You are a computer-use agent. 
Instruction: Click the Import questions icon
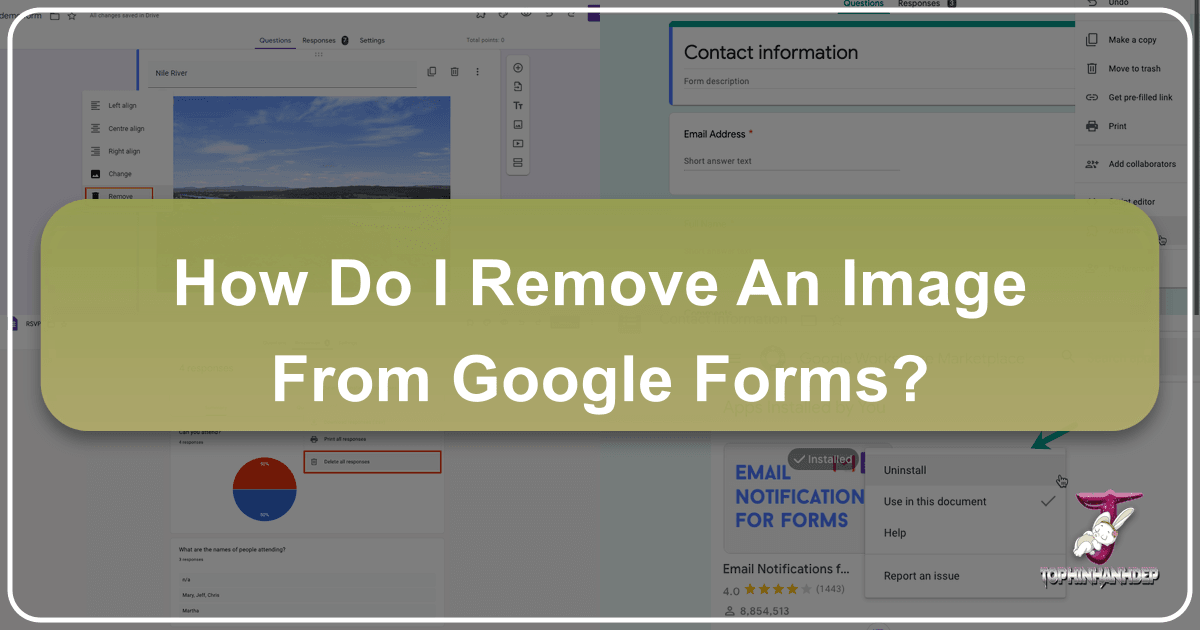pyautogui.click(x=518, y=87)
